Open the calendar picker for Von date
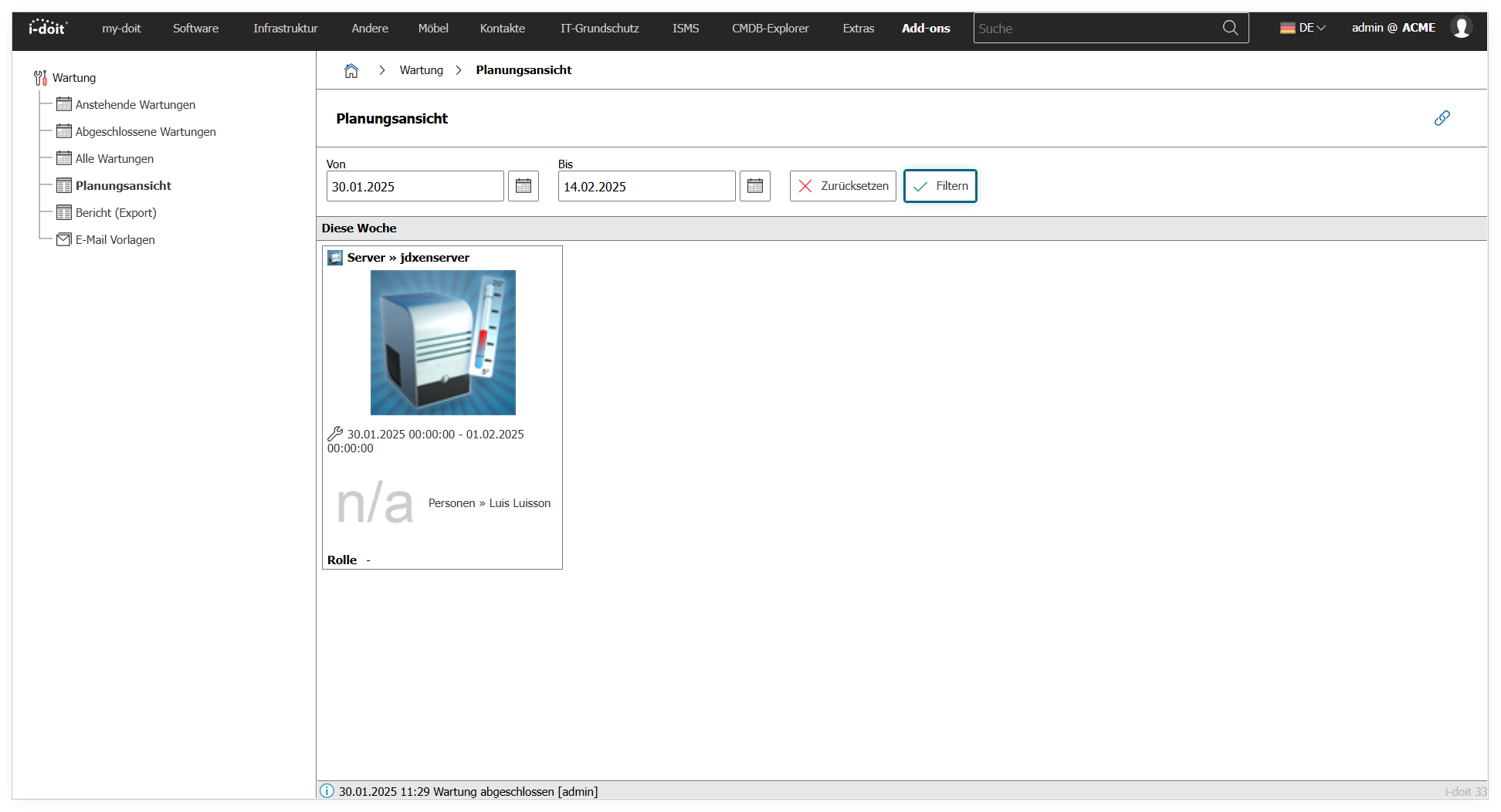 pyautogui.click(x=523, y=186)
